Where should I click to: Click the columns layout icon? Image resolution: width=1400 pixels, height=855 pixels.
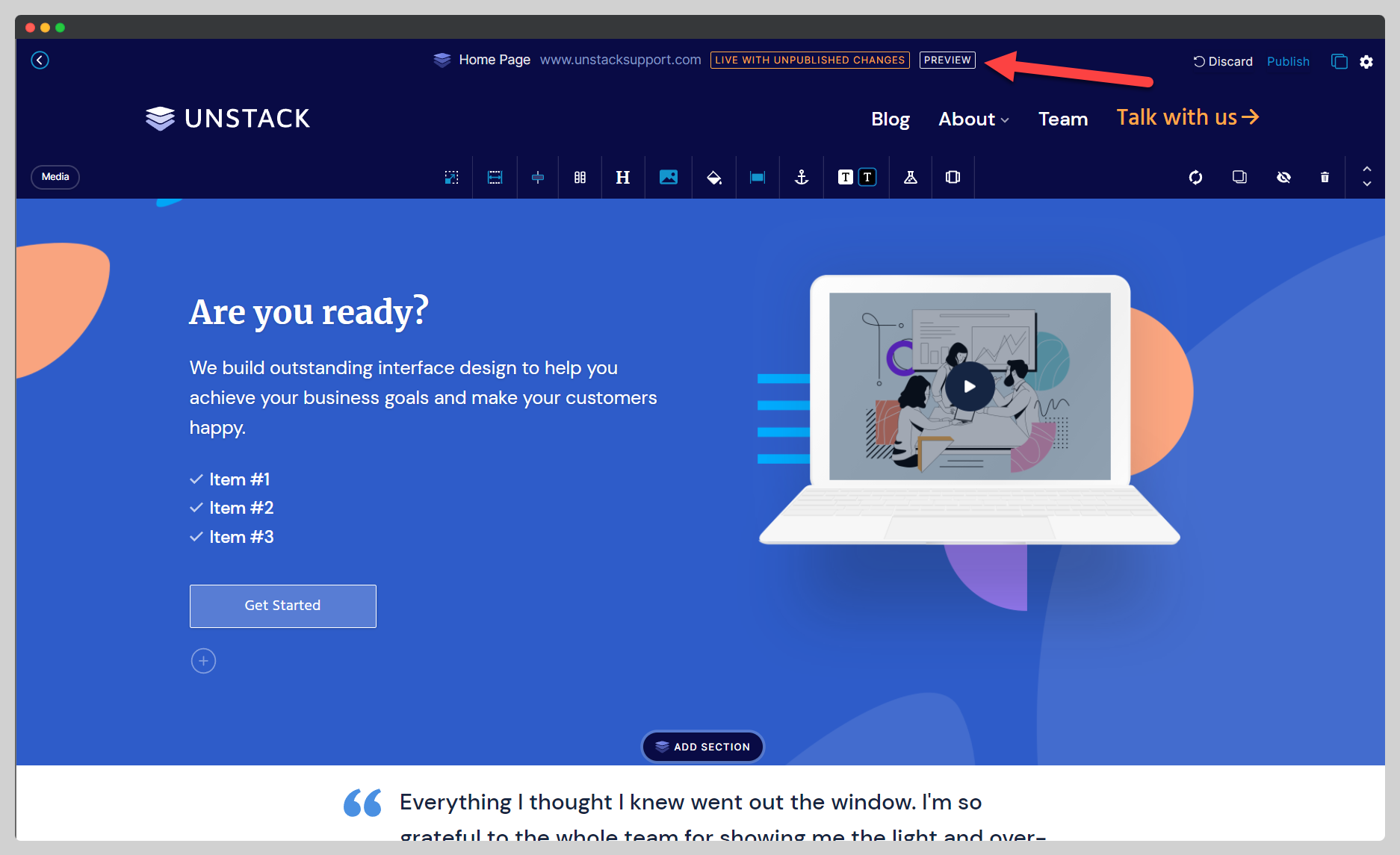[x=580, y=177]
